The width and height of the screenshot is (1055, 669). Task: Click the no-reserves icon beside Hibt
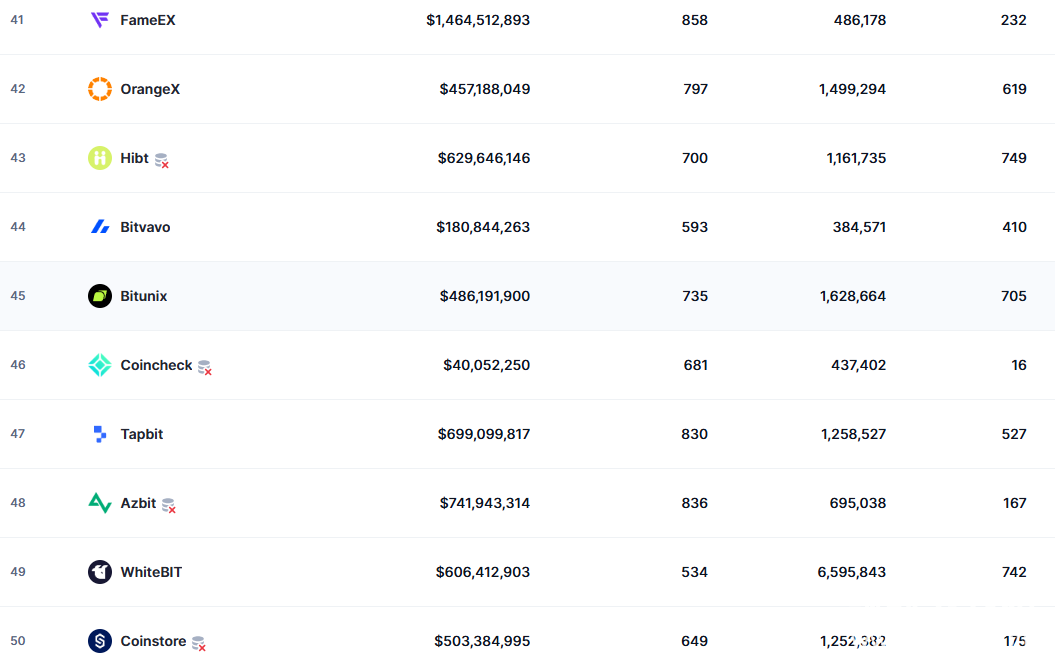coord(162,160)
